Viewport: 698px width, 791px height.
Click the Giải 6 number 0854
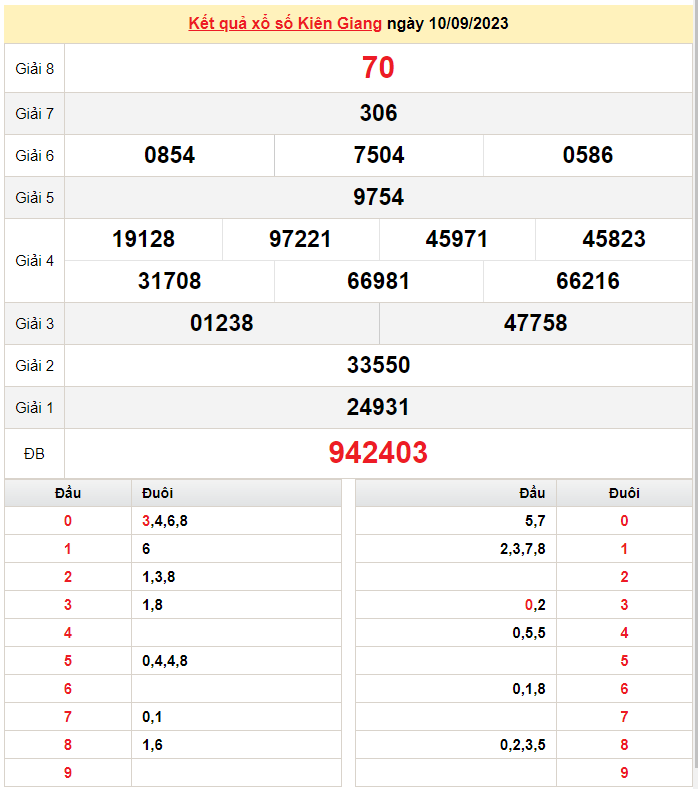[169, 155]
